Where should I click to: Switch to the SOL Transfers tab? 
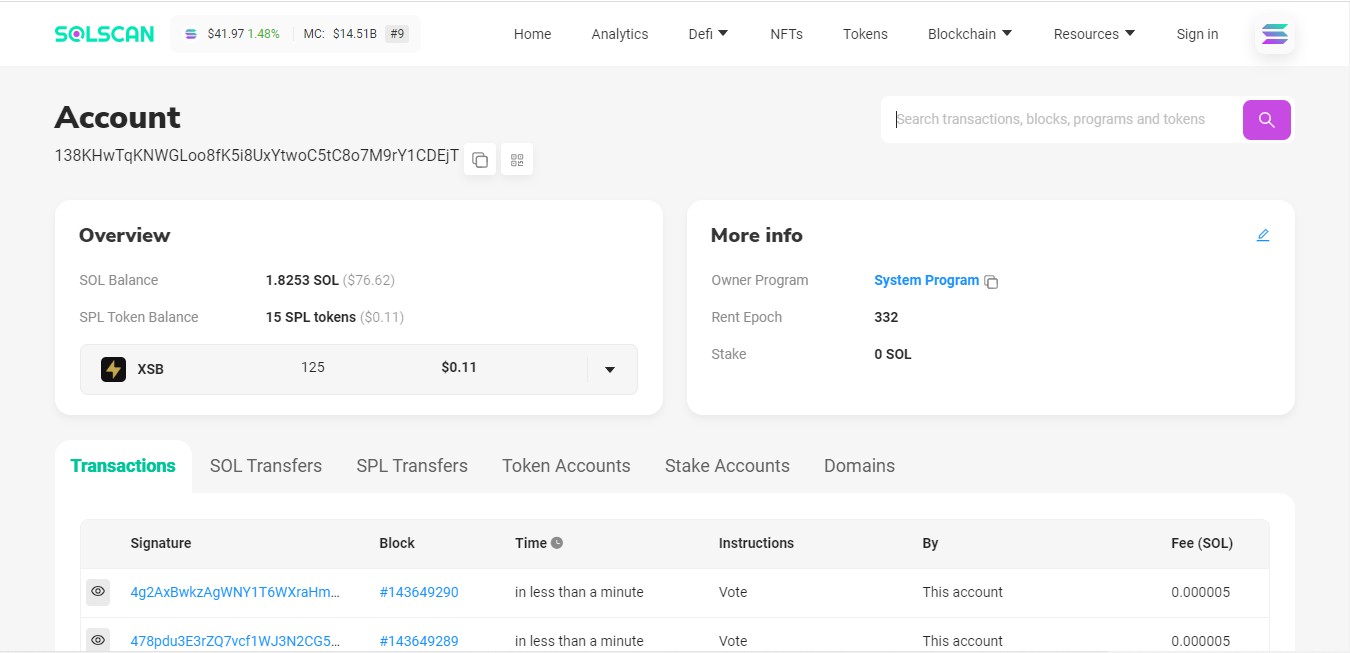click(266, 466)
